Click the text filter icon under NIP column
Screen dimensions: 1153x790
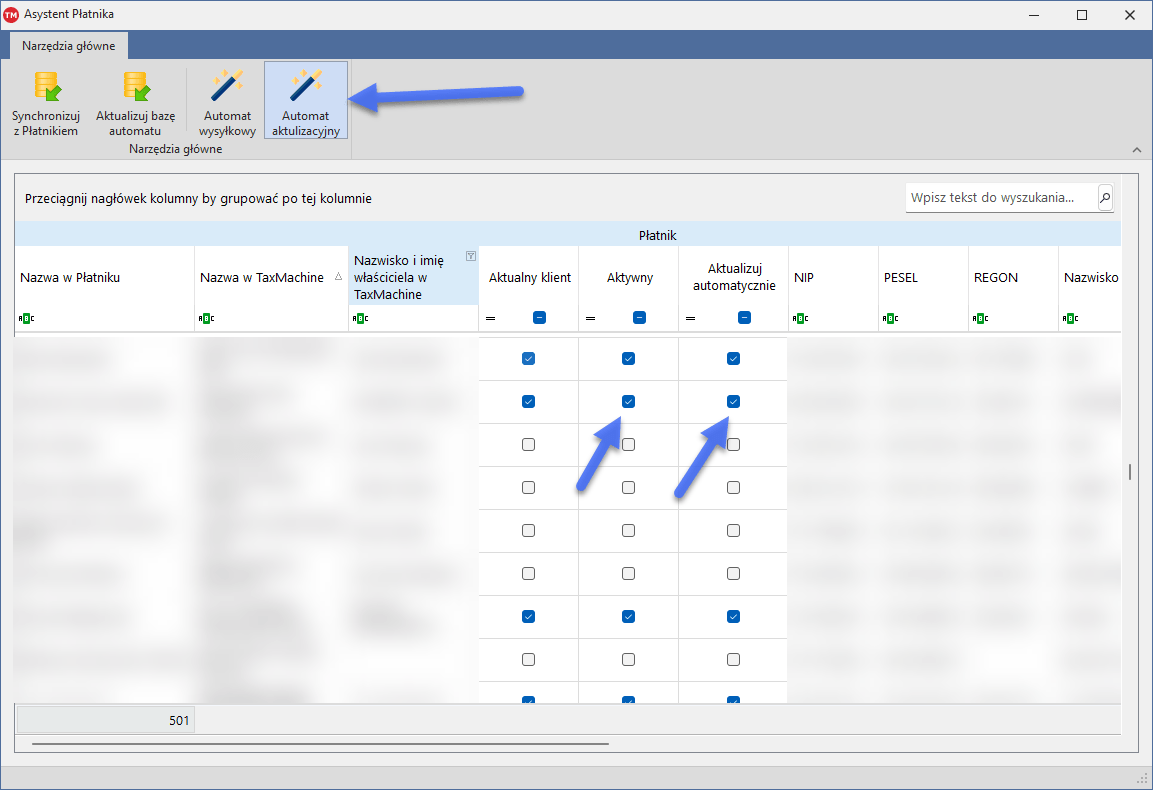pos(799,318)
